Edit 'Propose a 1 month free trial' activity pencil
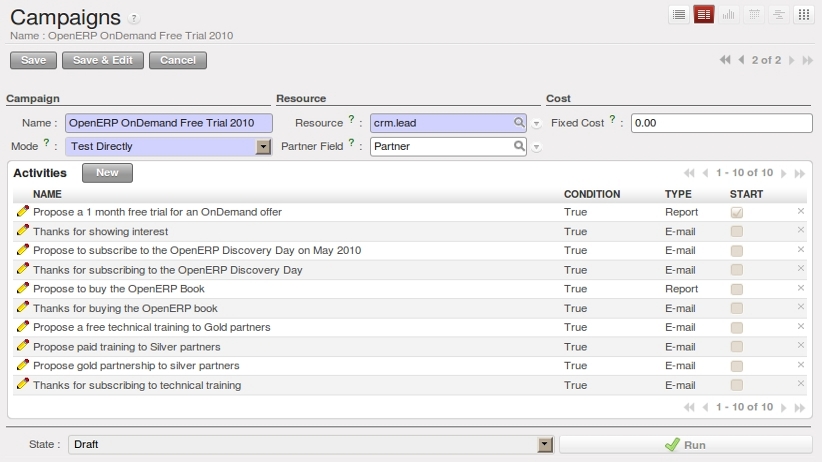822x462 pixels. (x=22, y=211)
